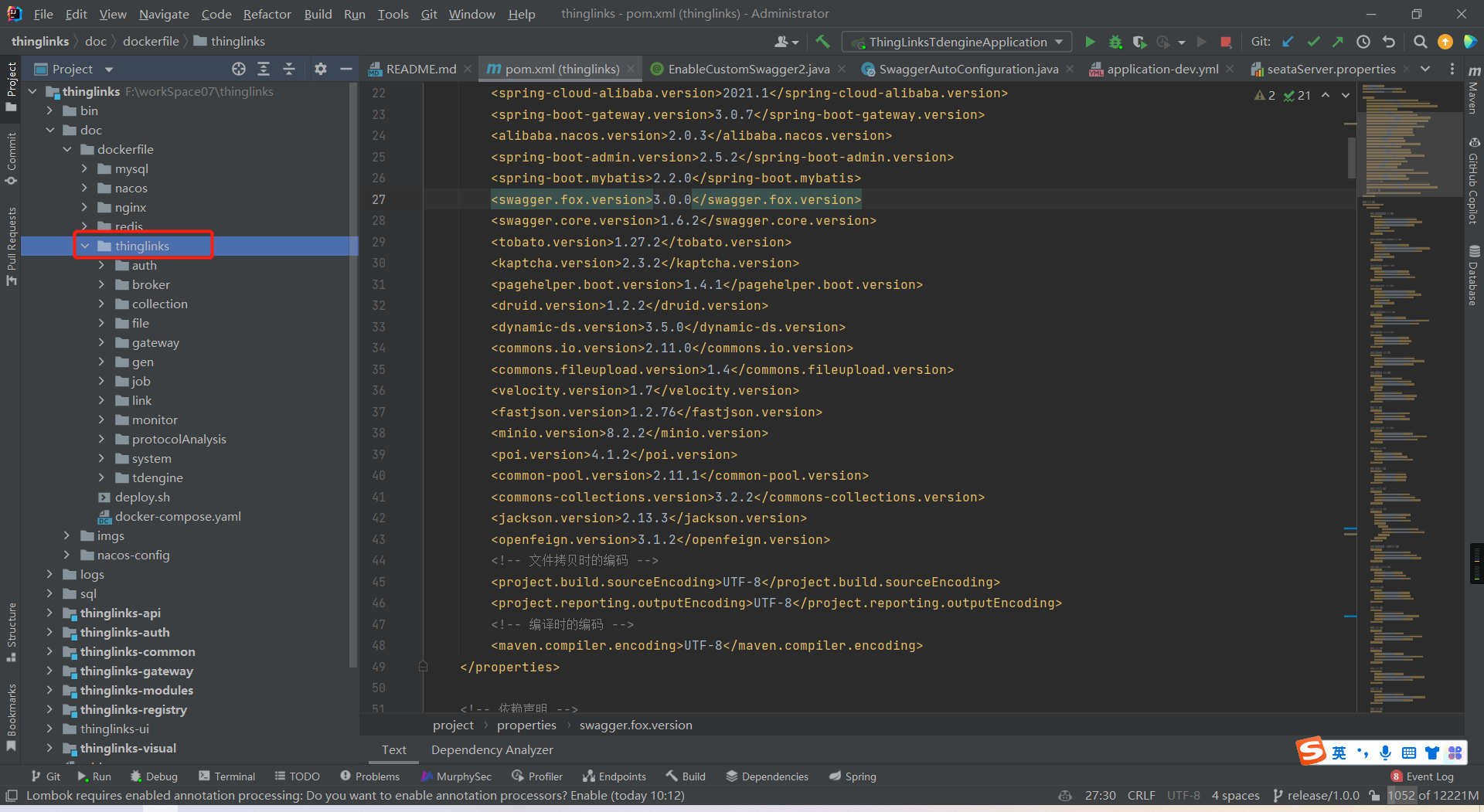Rollback changes with the undo arrow icon
1484x812 pixels.
(1389, 42)
